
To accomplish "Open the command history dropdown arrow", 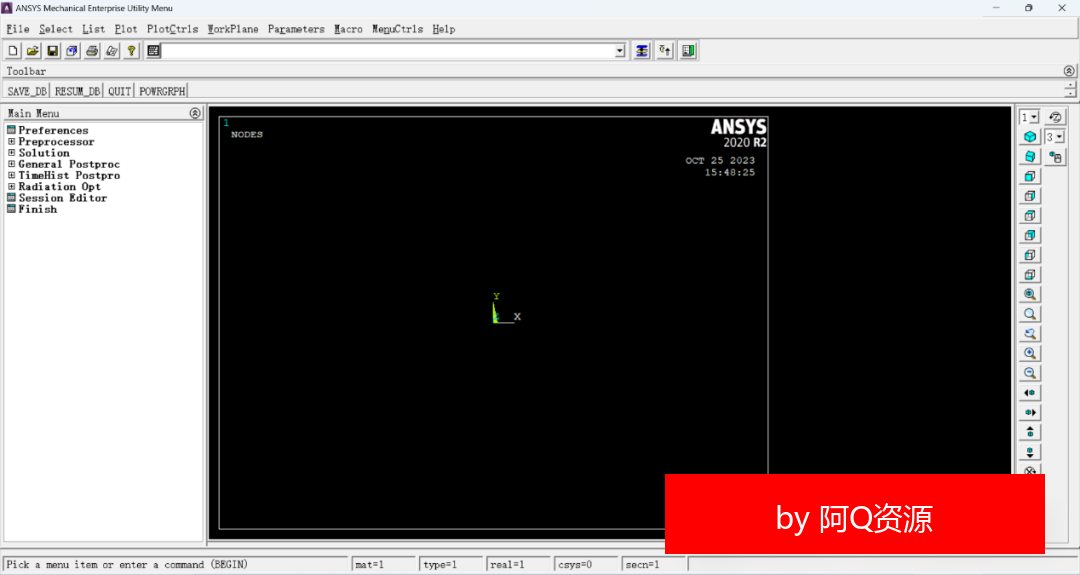I will 619,51.
